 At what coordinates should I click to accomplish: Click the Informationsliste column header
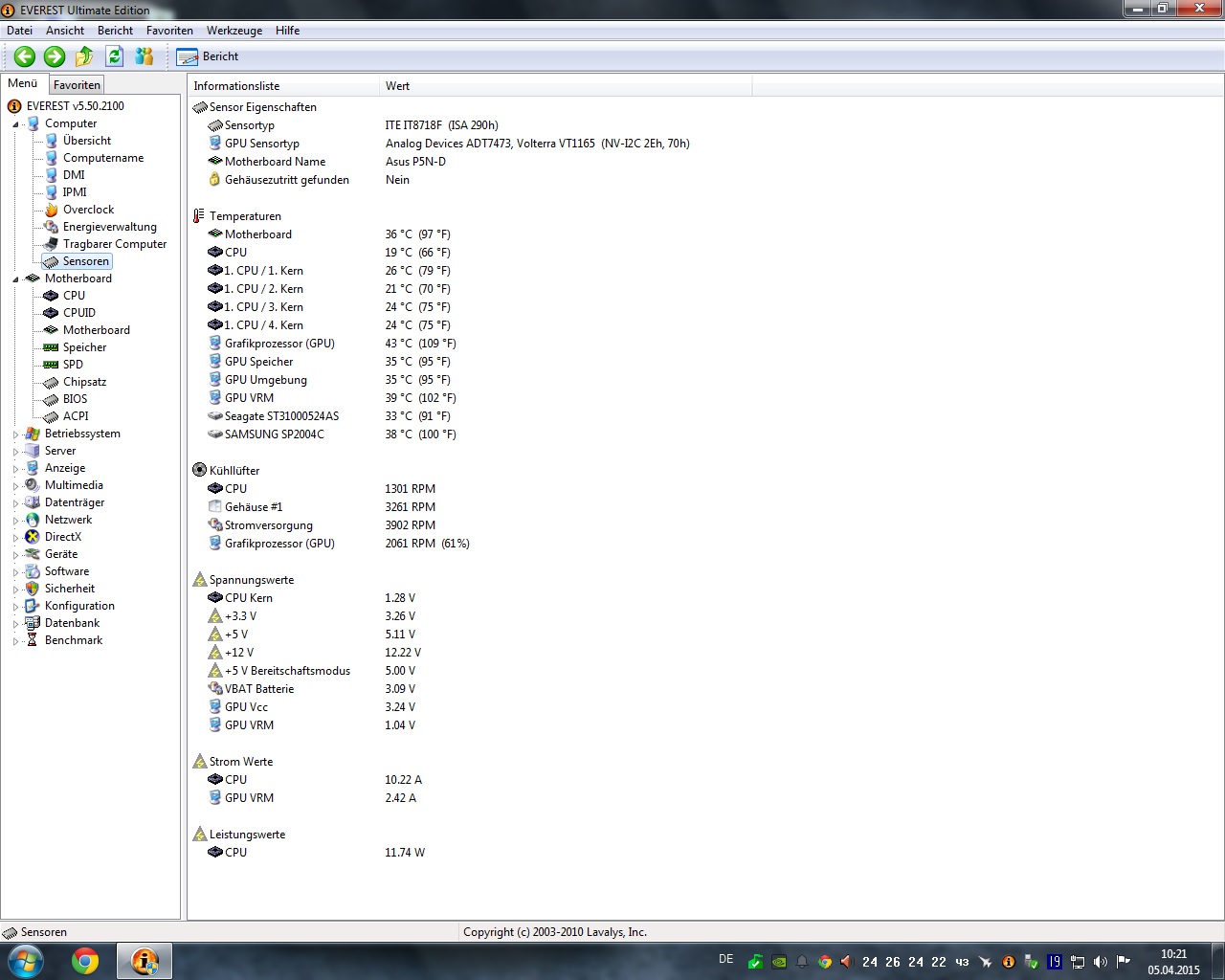283,86
